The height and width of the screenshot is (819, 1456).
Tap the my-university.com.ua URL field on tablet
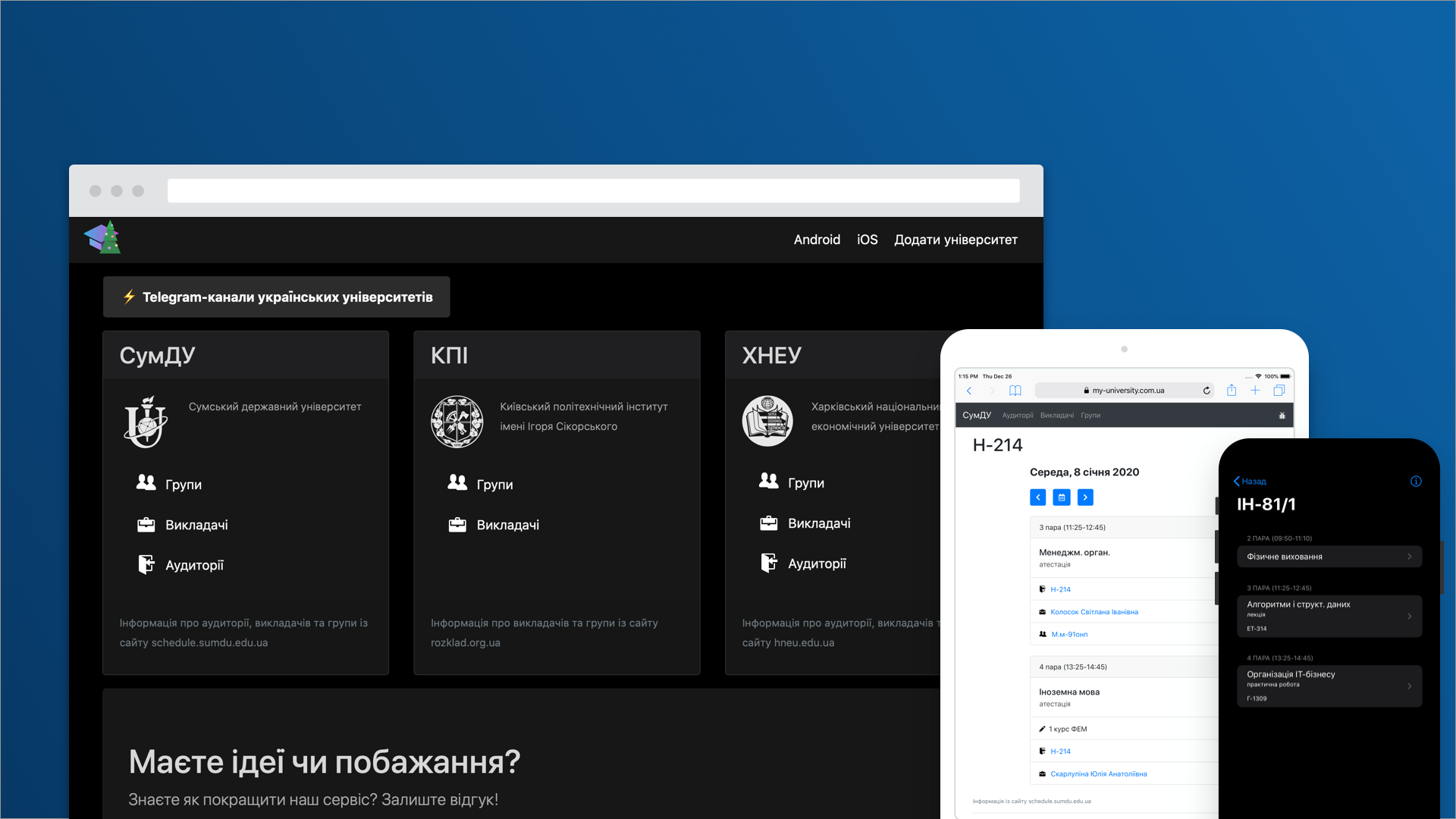pos(1124,391)
